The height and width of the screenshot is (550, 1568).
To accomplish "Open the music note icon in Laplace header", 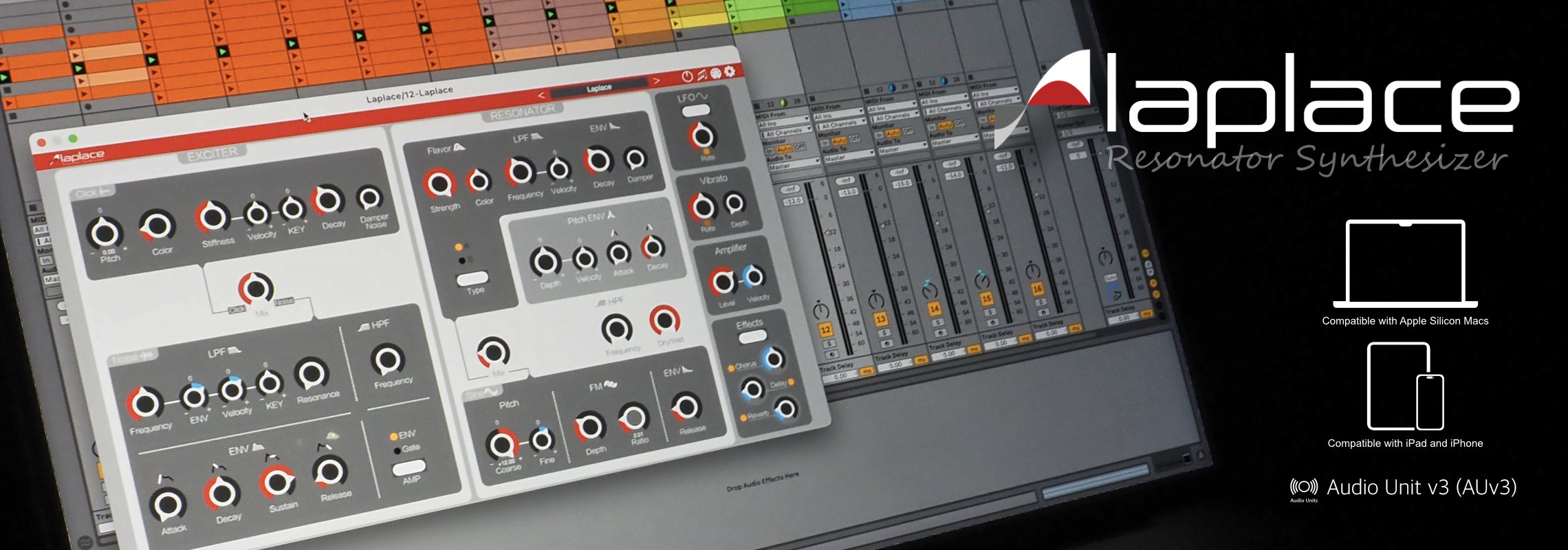I will [x=701, y=74].
